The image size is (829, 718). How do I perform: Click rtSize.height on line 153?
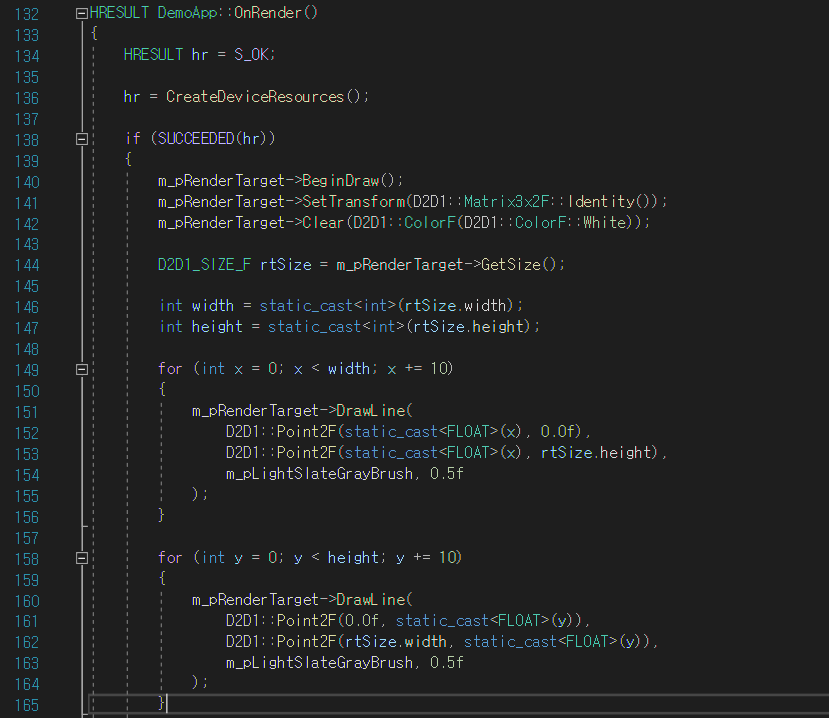pyautogui.click(x=598, y=453)
